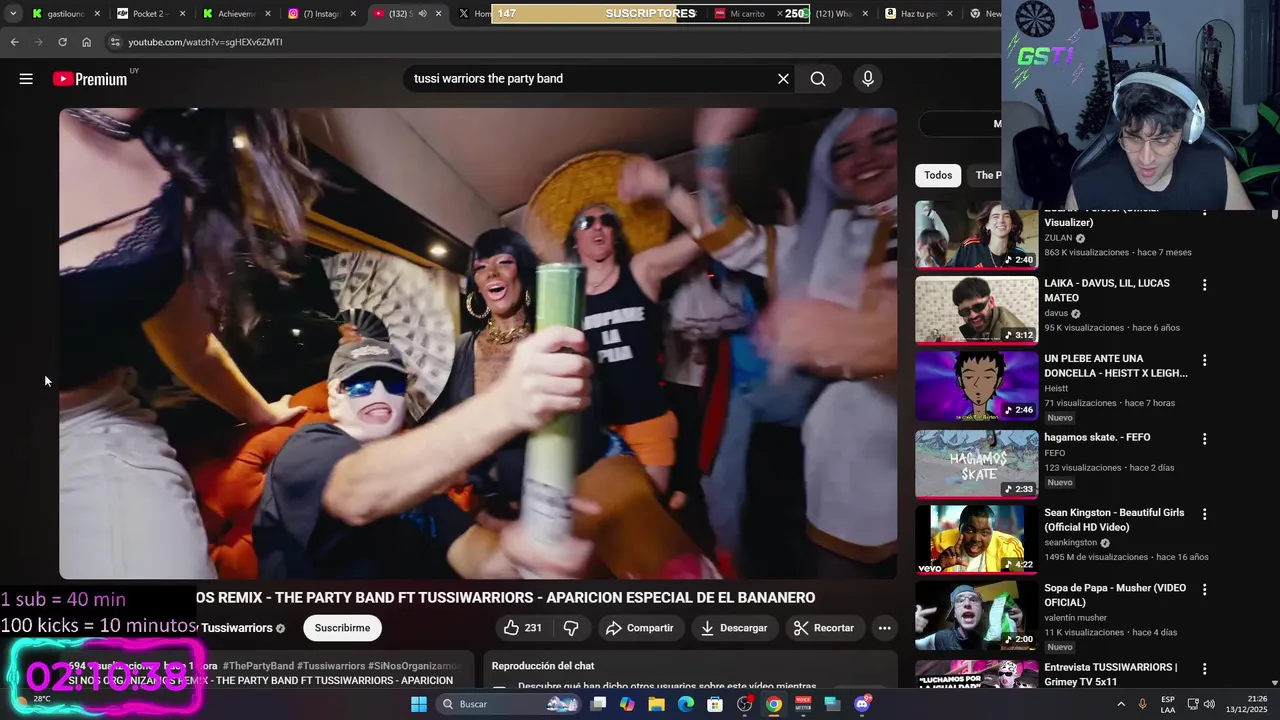Open the YouTube hamburger guide menu
1280x720 pixels.
26,79
